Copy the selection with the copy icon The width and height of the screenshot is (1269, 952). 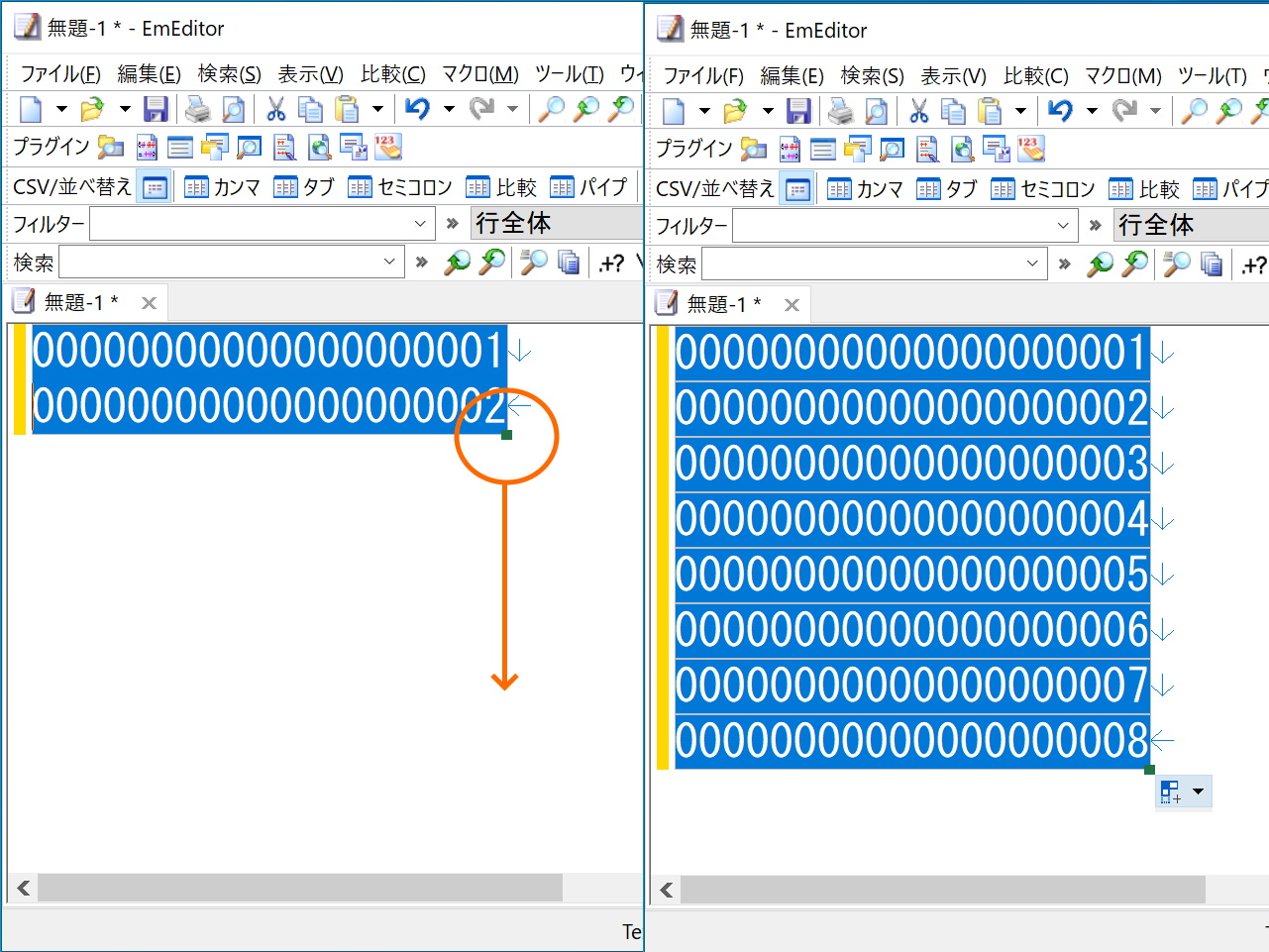click(309, 109)
